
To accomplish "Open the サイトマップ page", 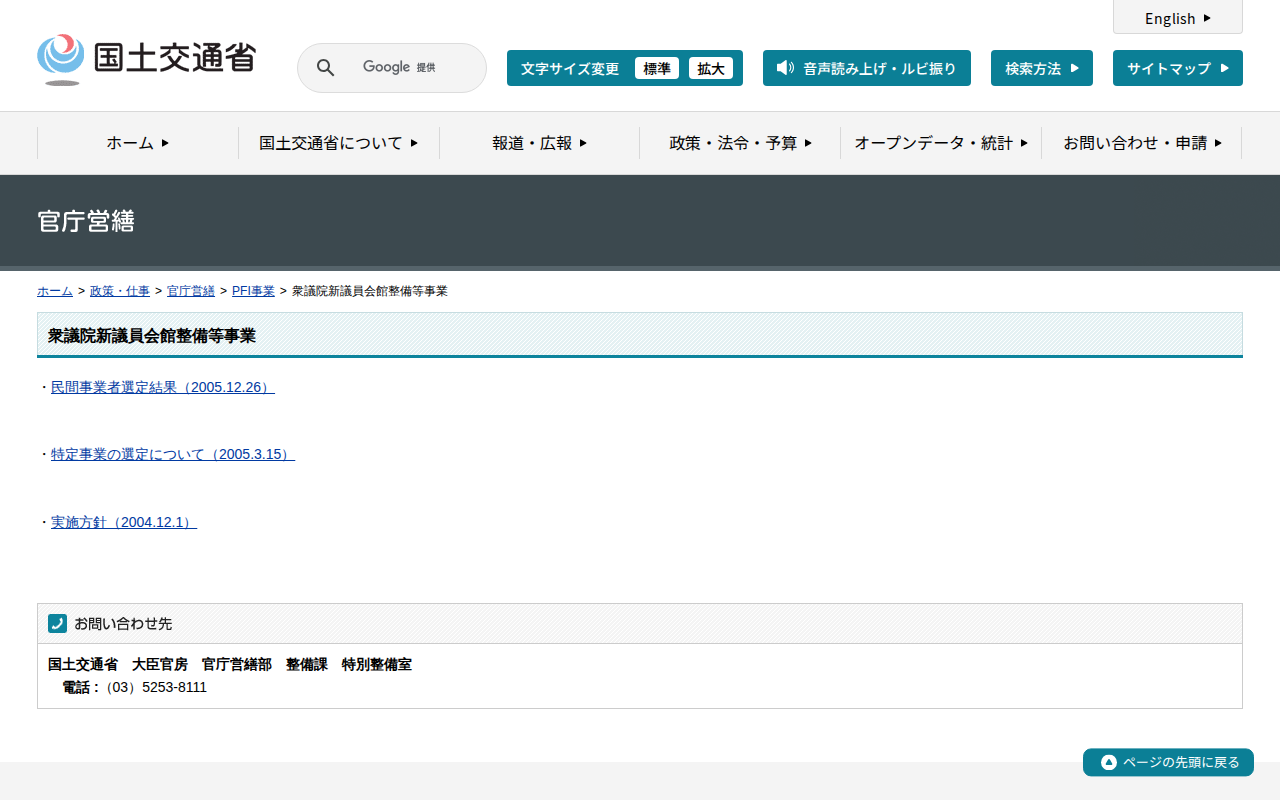I will coord(1177,68).
